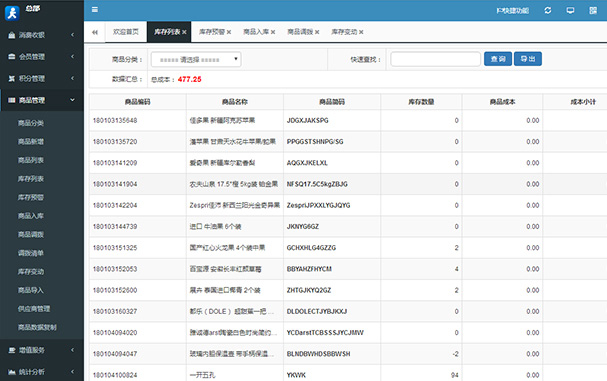The image size is (607, 381).
Task: Close the 库存预警 tab
Action: [x=229, y=32]
